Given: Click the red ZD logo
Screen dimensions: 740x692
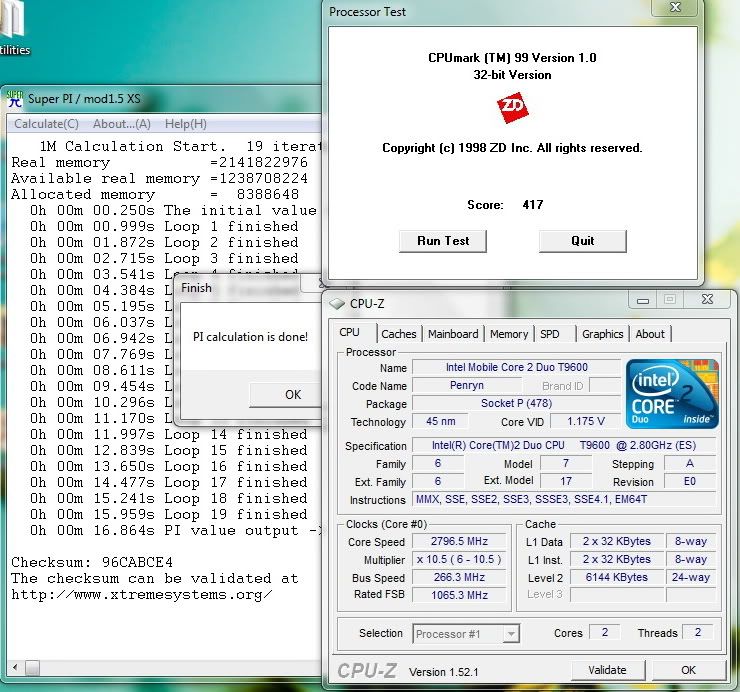Looking at the screenshot, I should [511, 109].
